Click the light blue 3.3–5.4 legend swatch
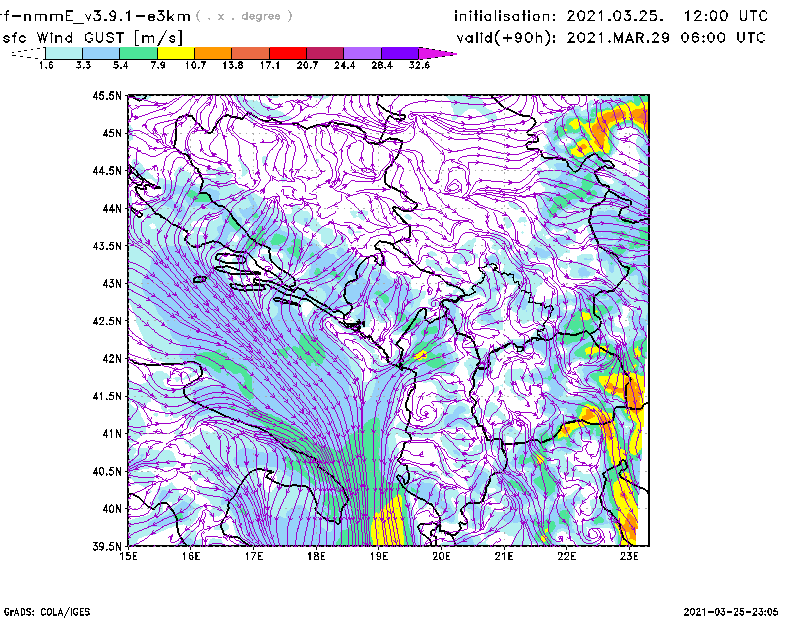The width and height of the screenshot is (800, 618). [x=101, y=53]
